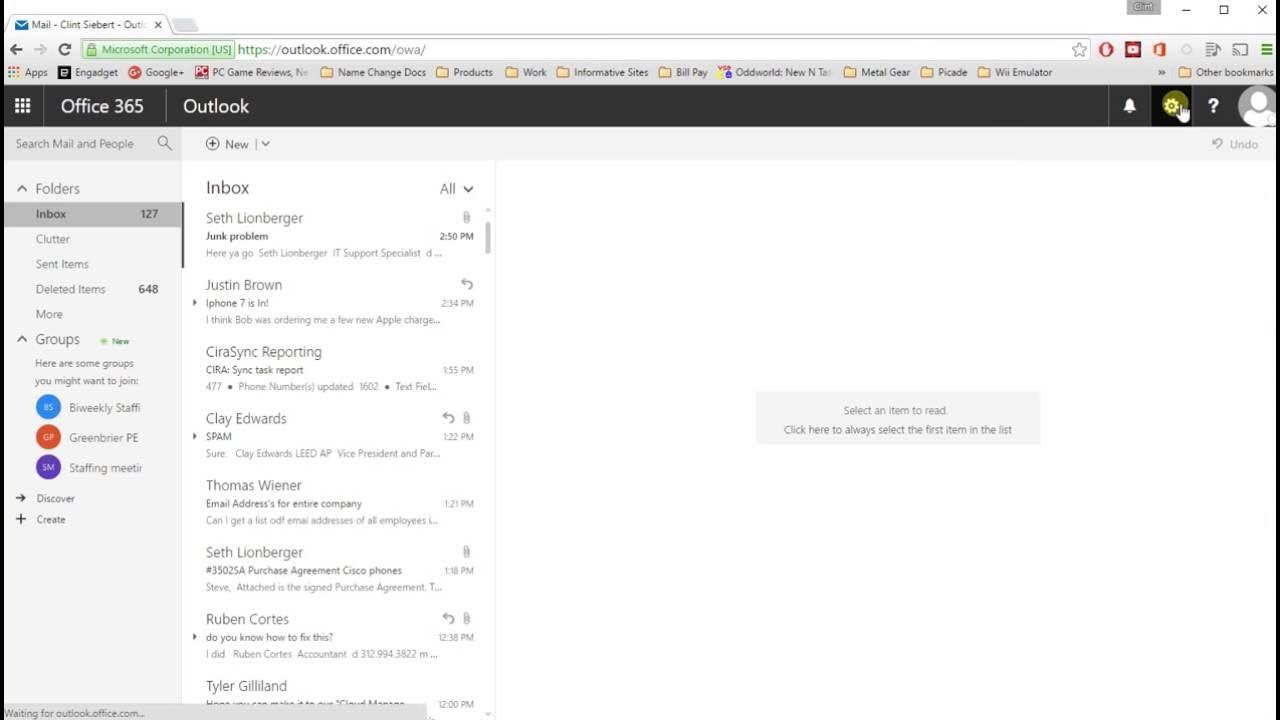Collapse the Groups section

(21, 339)
